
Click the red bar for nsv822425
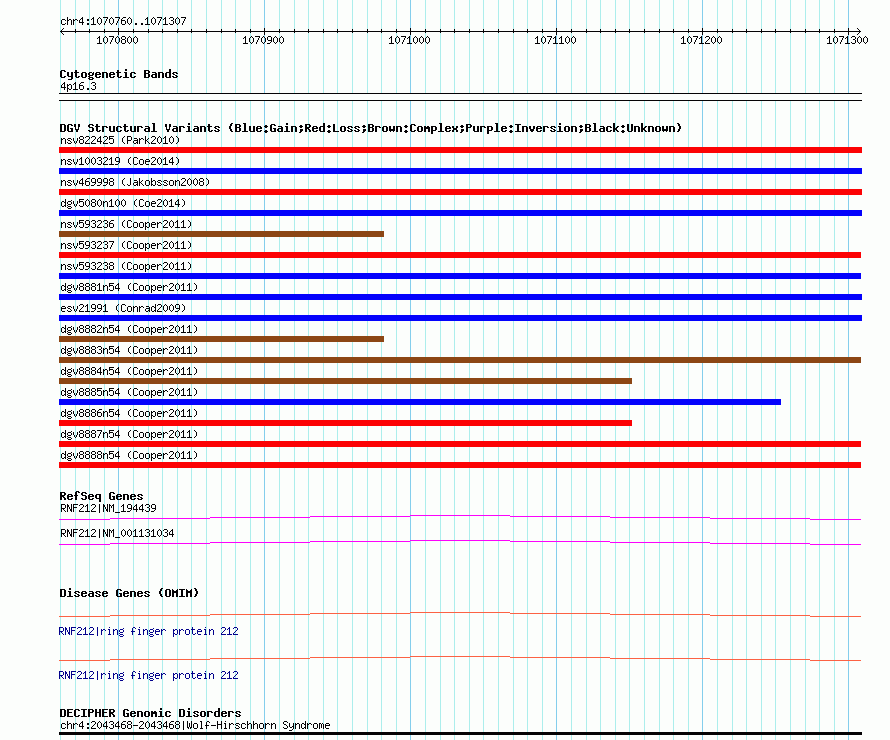click(460, 150)
